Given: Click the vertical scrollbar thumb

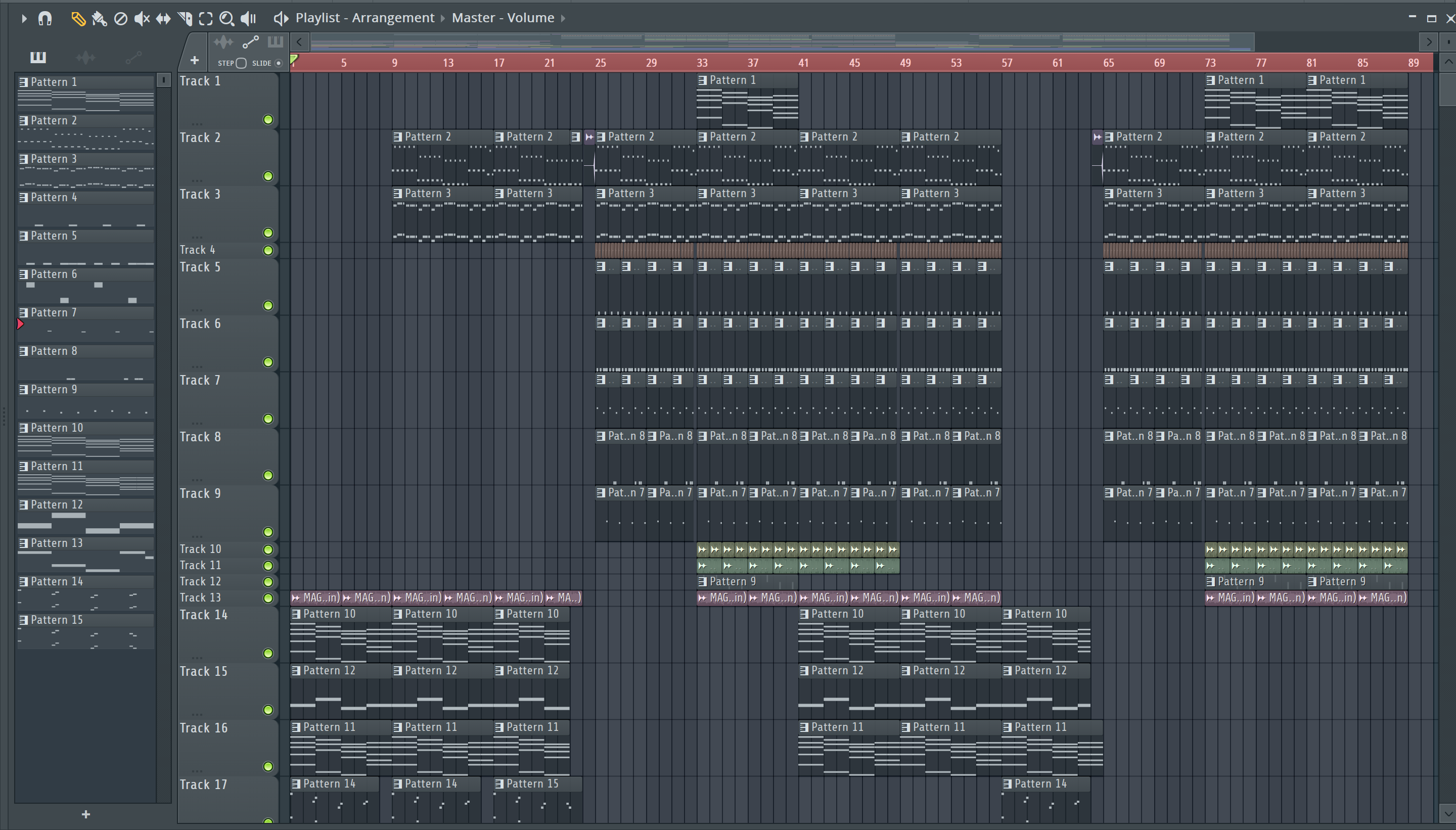Looking at the screenshot, I should tap(1448, 88).
